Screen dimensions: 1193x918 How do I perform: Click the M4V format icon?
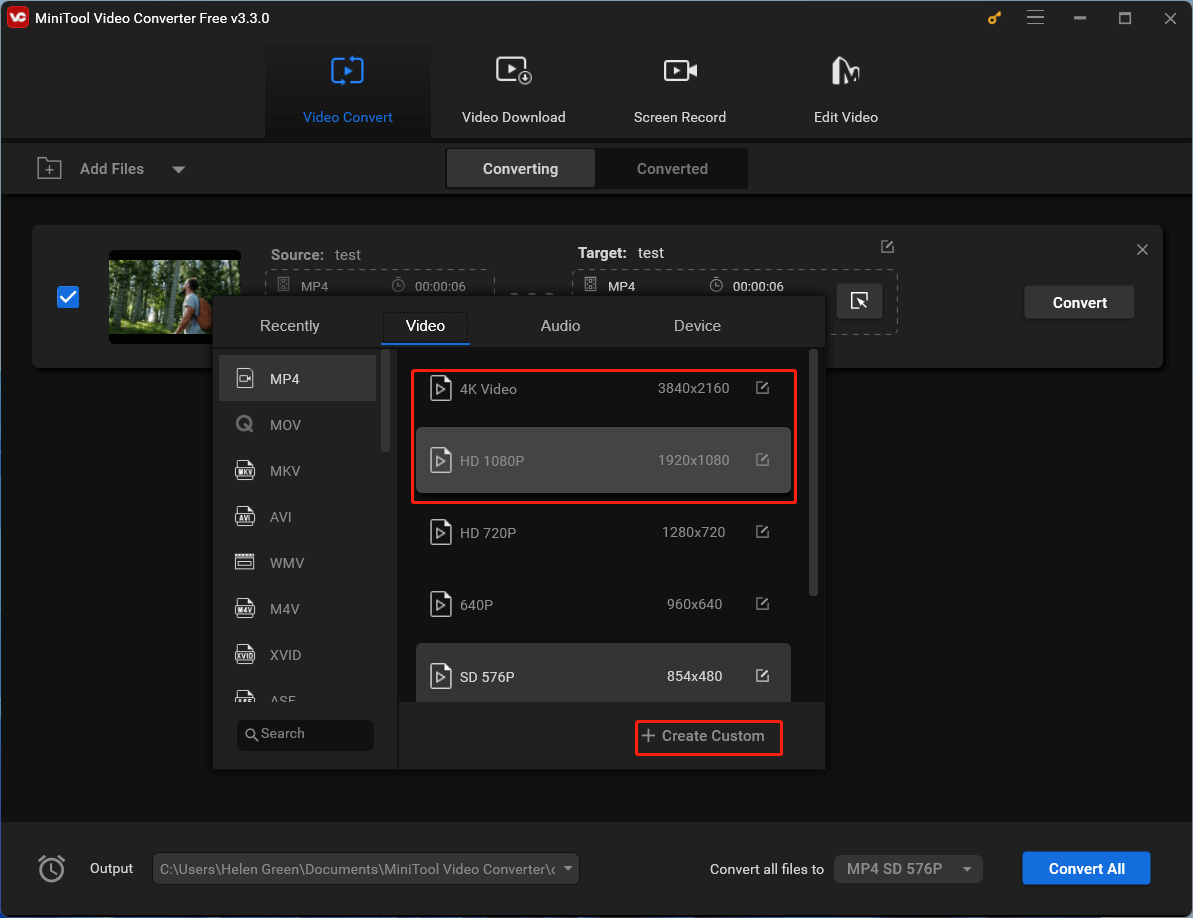(245, 608)
